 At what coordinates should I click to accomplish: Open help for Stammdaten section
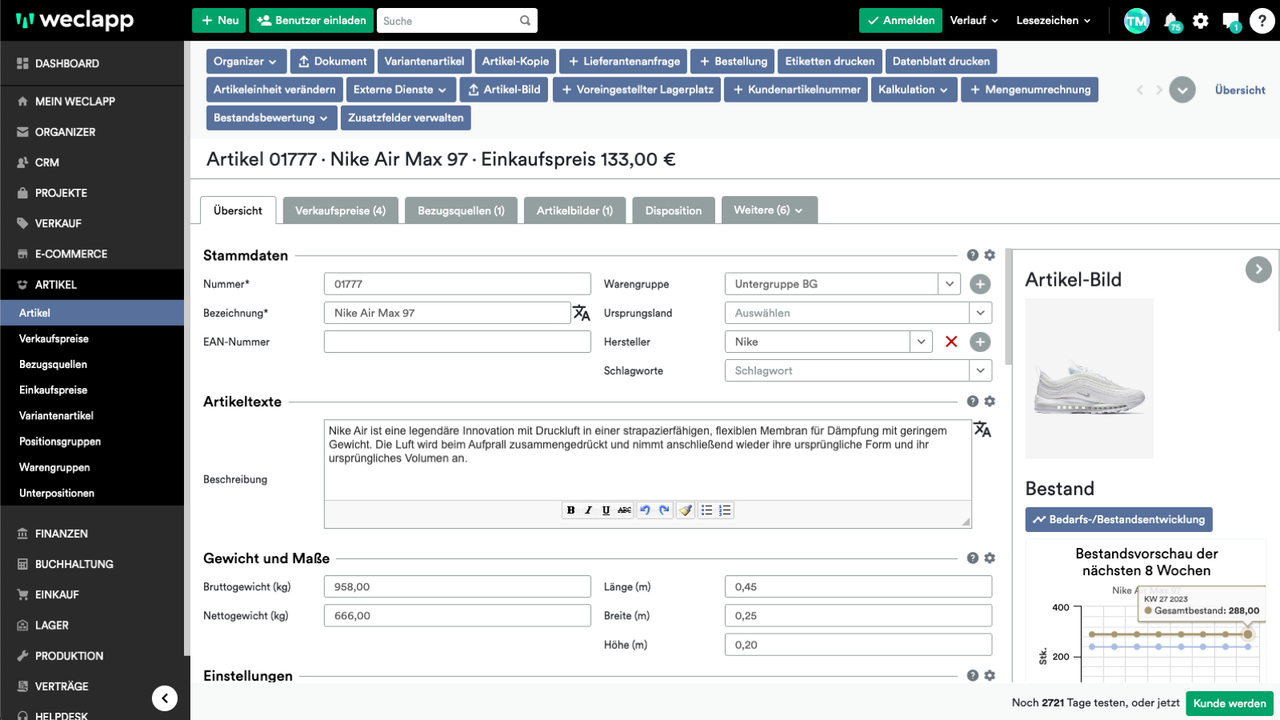tap(972, 256)
